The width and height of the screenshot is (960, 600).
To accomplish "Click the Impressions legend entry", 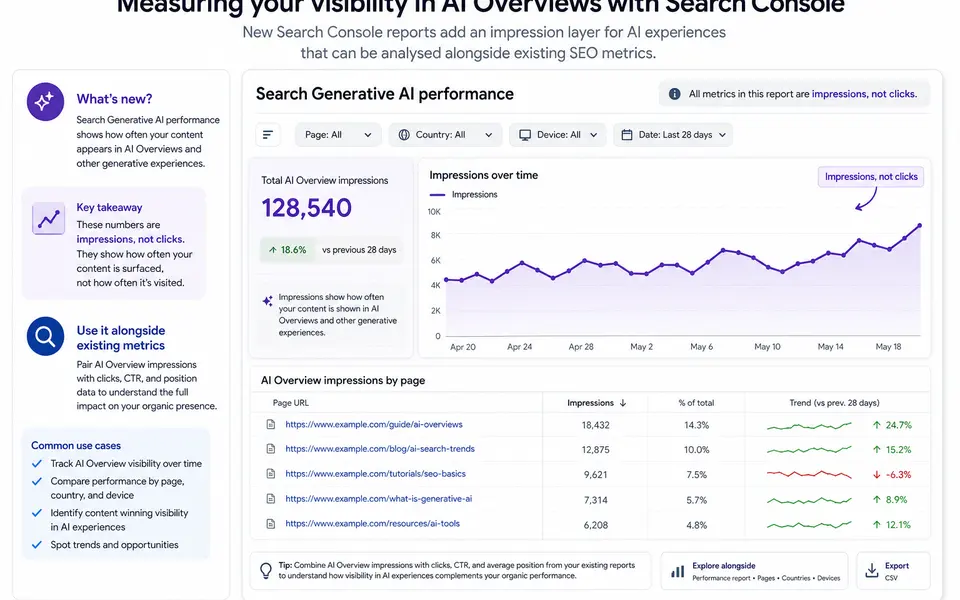I will click(463, 195).
